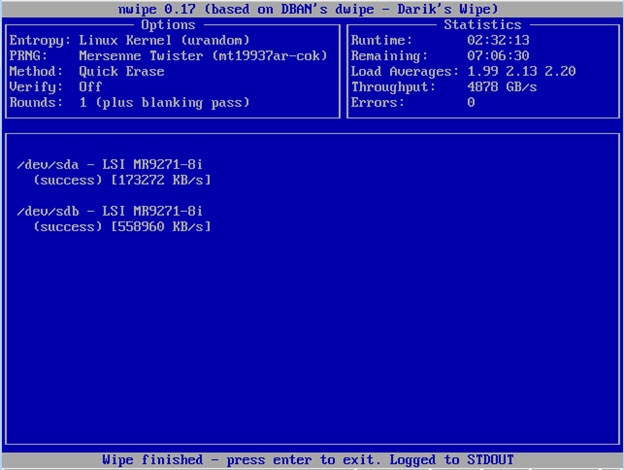
Task: Click the Verify: label
Action: point(36,87)
